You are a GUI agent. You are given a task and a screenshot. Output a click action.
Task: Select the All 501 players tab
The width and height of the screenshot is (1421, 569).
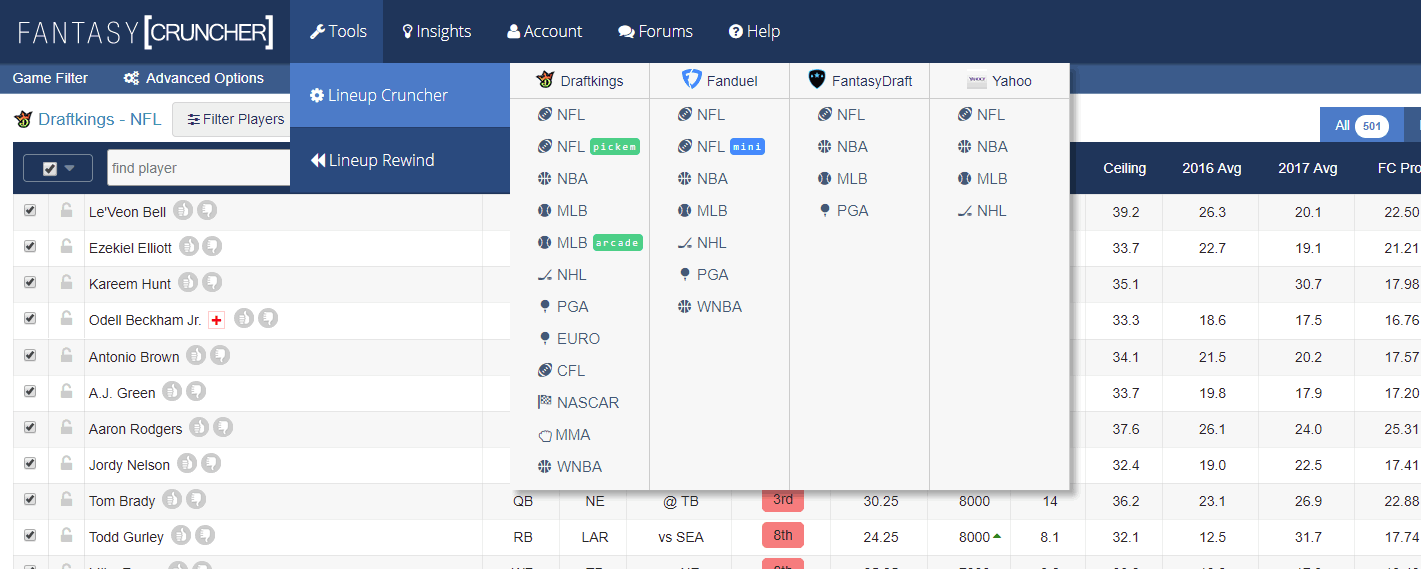[x=1361, y=126]
